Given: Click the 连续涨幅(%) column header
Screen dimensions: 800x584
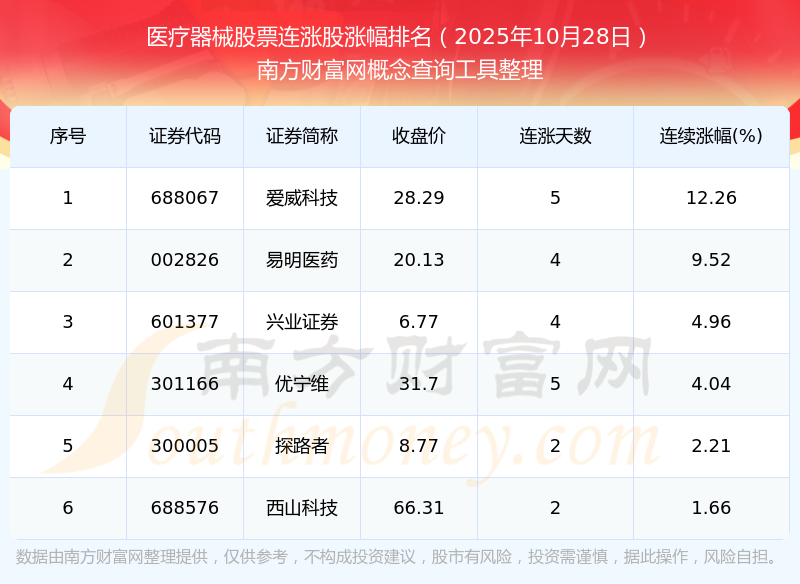Looking at the screenshot, I should pos(711,136).
